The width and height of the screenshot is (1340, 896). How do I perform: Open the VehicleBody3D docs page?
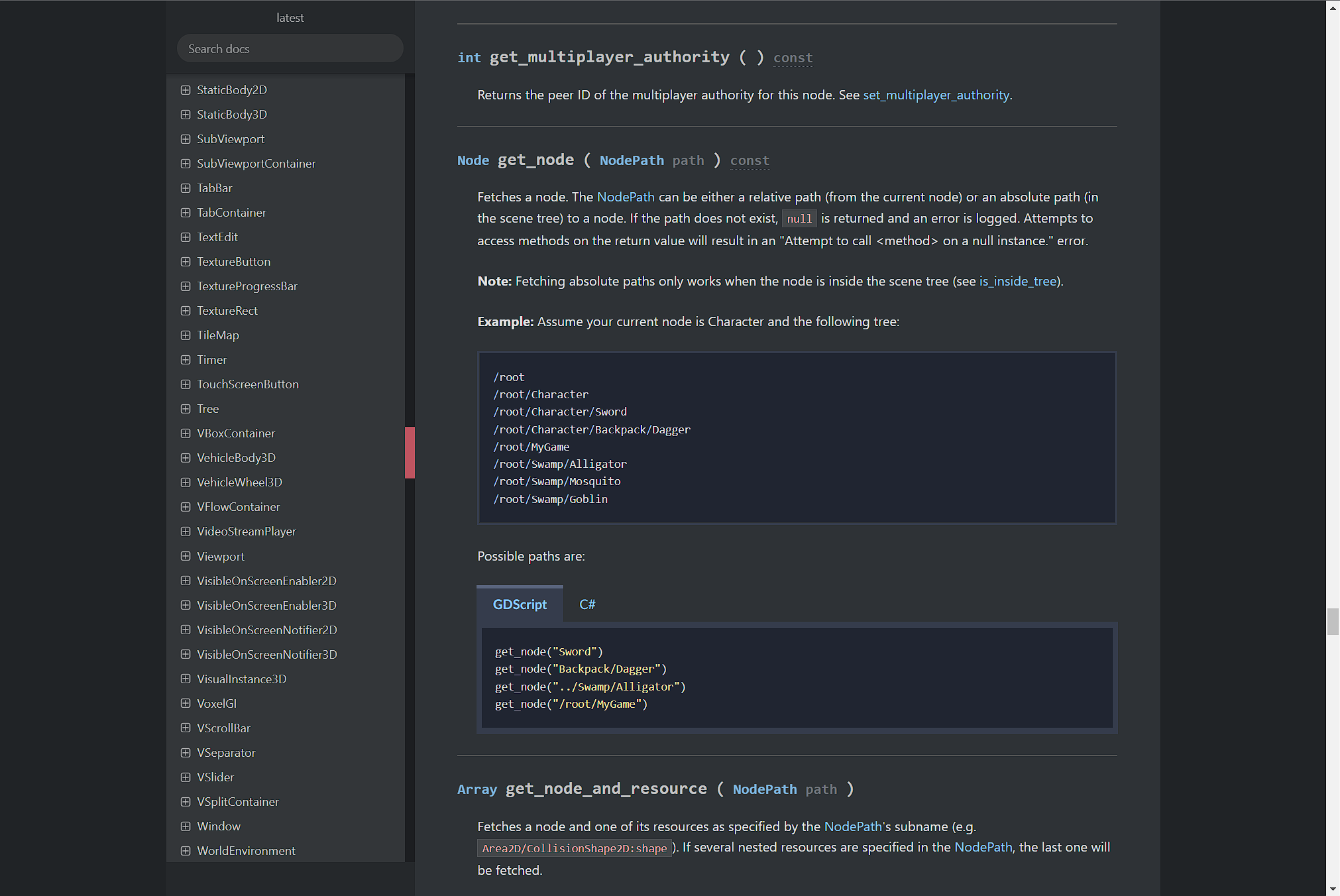[236, 458]
